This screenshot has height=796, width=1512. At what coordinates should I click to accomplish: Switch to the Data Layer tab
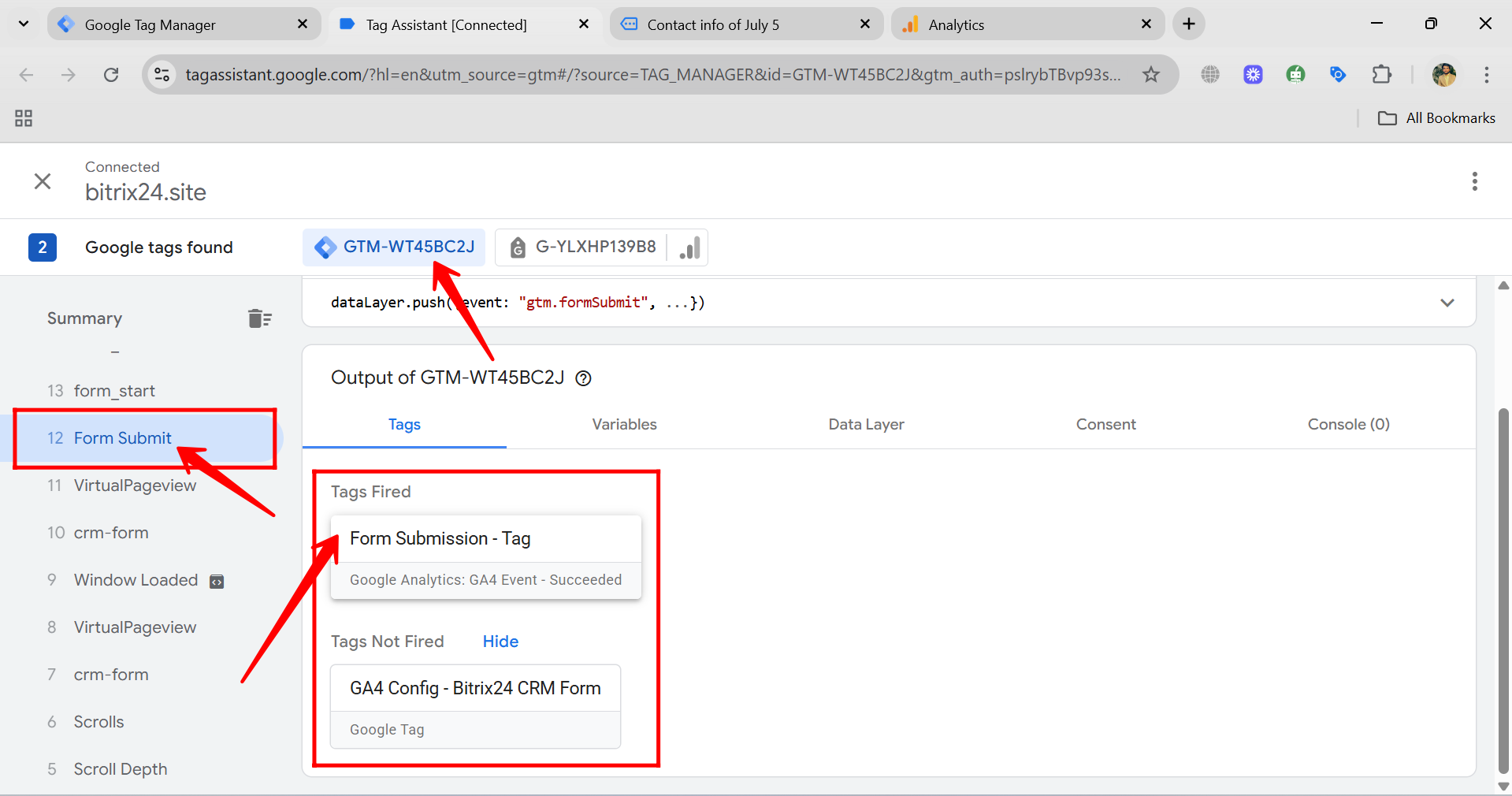pos(866,425)
